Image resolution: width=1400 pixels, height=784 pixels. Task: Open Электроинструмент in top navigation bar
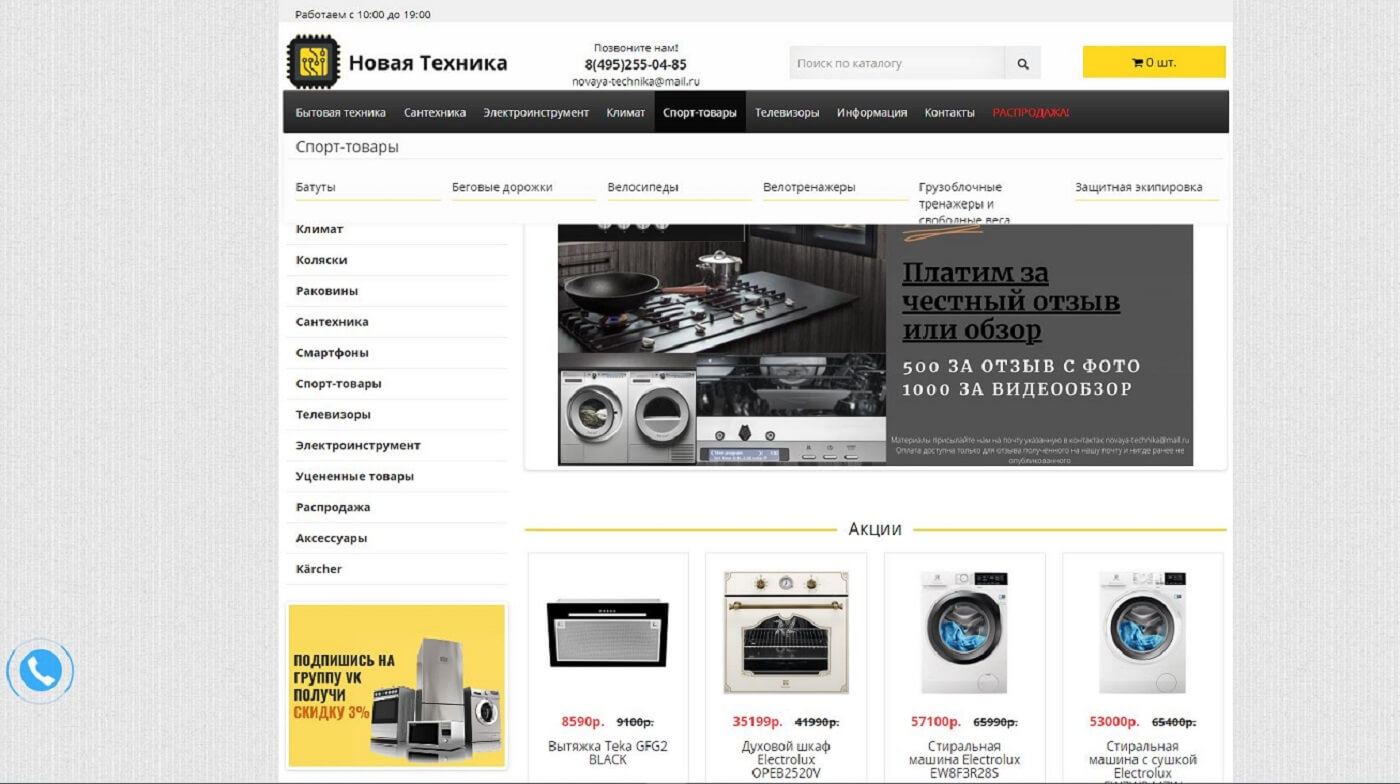(536, 112)
